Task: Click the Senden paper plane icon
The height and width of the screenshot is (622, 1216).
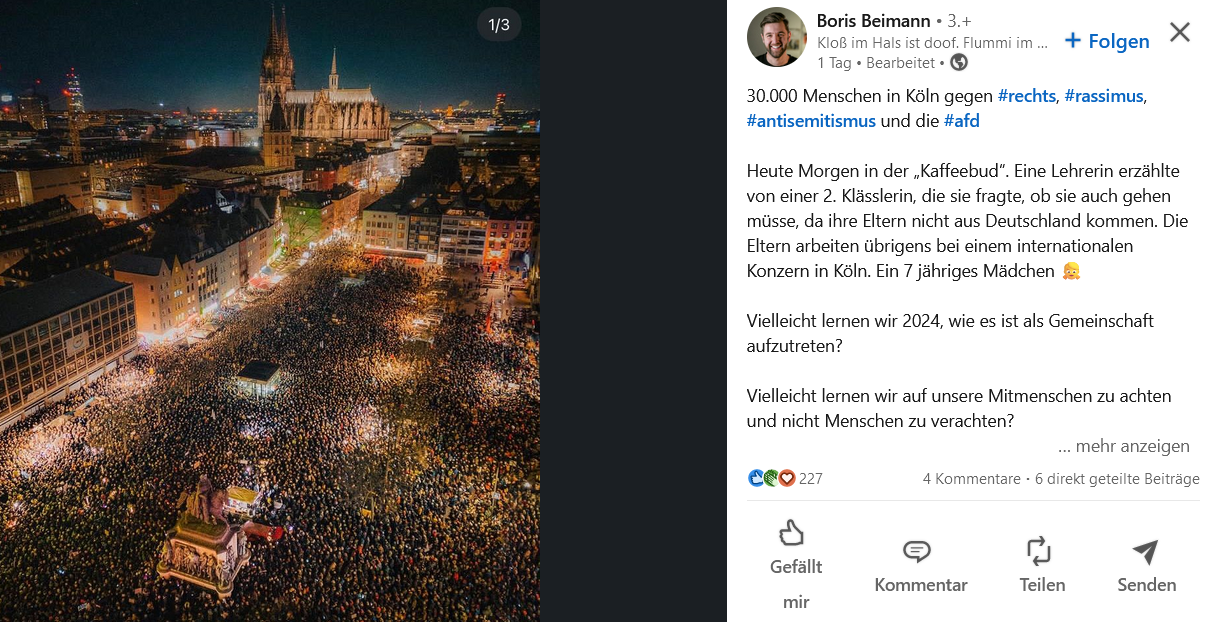Action: tap(1145, 551)
